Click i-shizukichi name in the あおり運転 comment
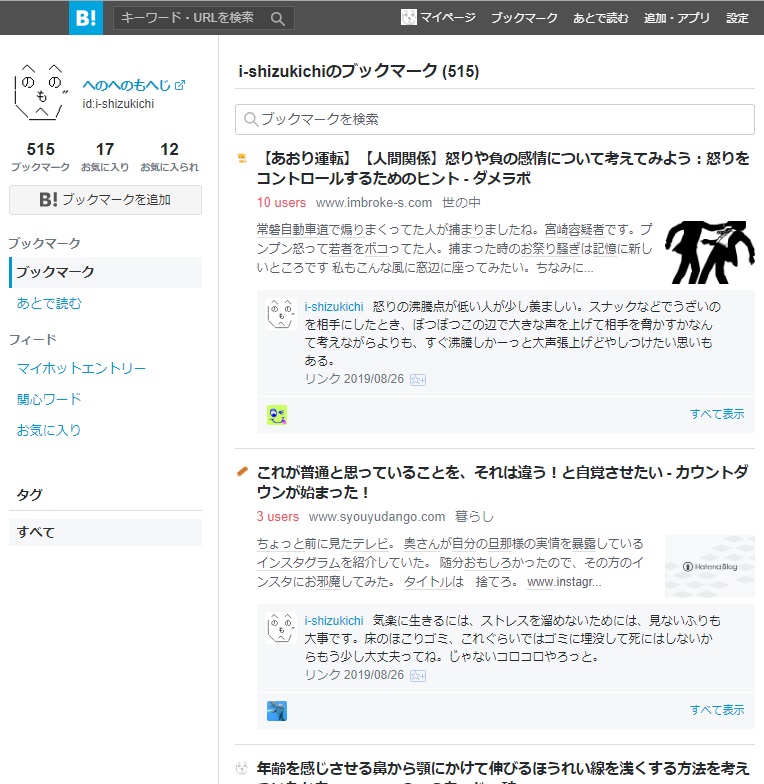The width and height of the screenshot is (764, 784). click(x=334, y=306)
